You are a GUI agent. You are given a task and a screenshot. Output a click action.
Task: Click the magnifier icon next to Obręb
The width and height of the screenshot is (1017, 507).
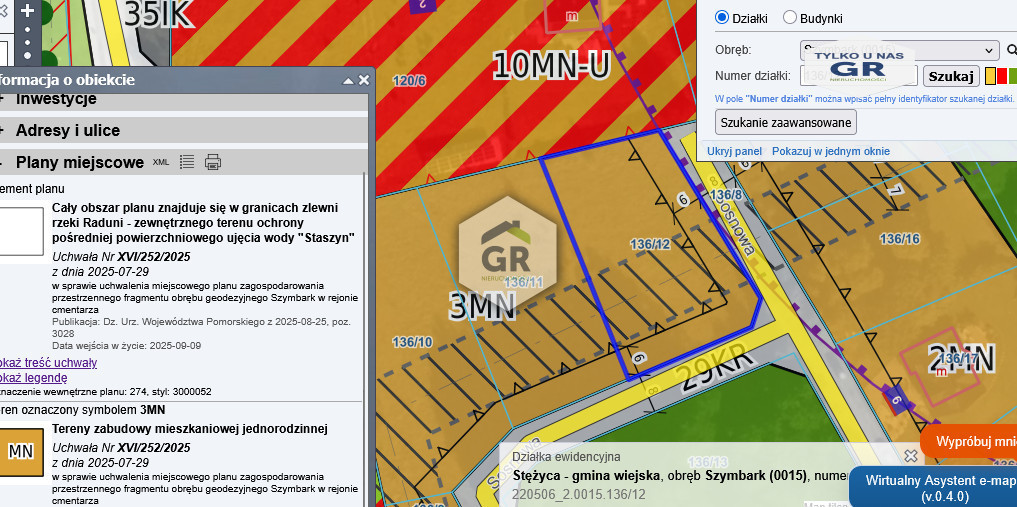[x=1011, y=50]
